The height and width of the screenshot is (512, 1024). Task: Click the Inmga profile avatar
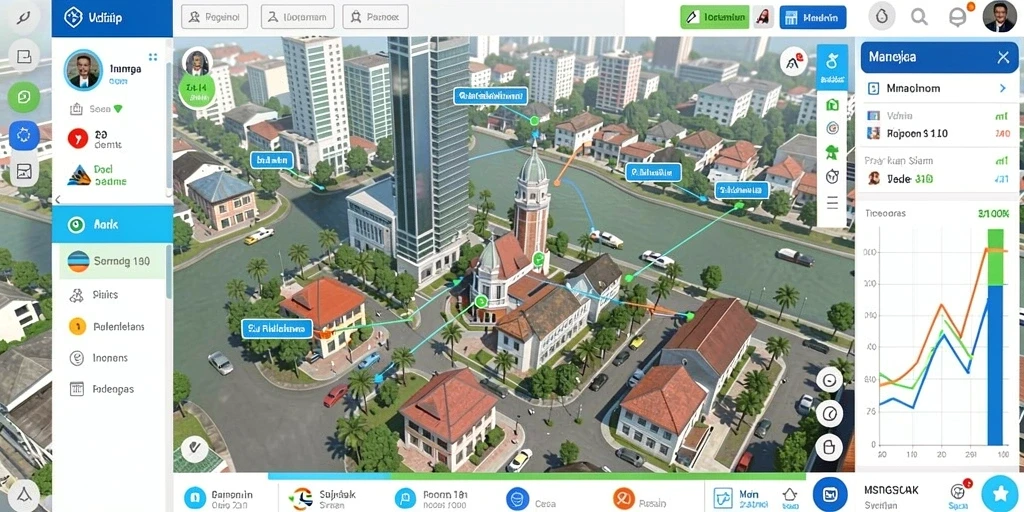click(x=83, y=70)
